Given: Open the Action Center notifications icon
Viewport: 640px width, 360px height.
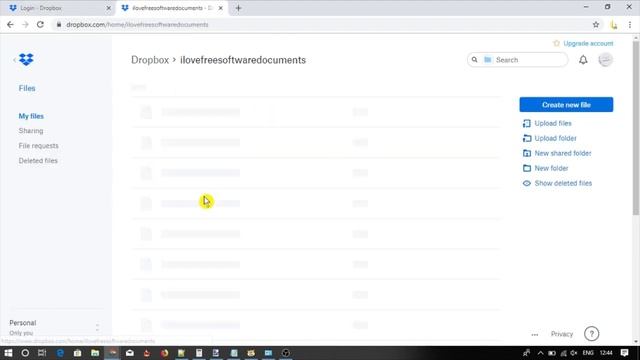Looking at the screenshot, I should click(x=624, y=353).
